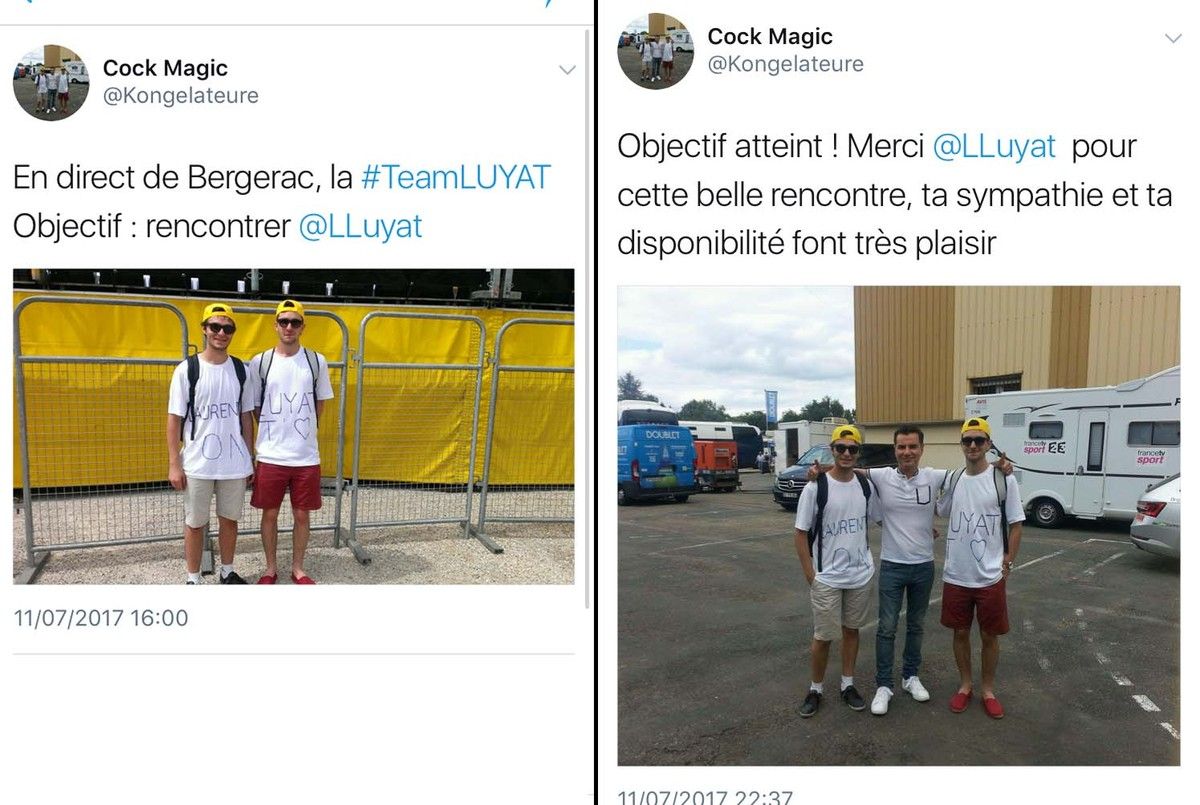Open the photo of two fans by the yellow barrier
The height and width of the screenshot is (805, 1200).
click(x=294, y=426)
